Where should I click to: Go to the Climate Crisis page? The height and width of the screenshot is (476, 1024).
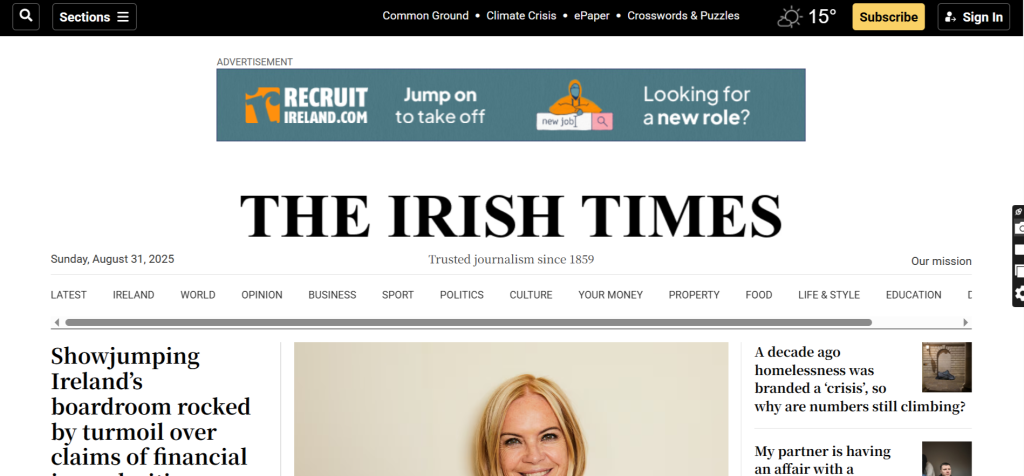521,16
